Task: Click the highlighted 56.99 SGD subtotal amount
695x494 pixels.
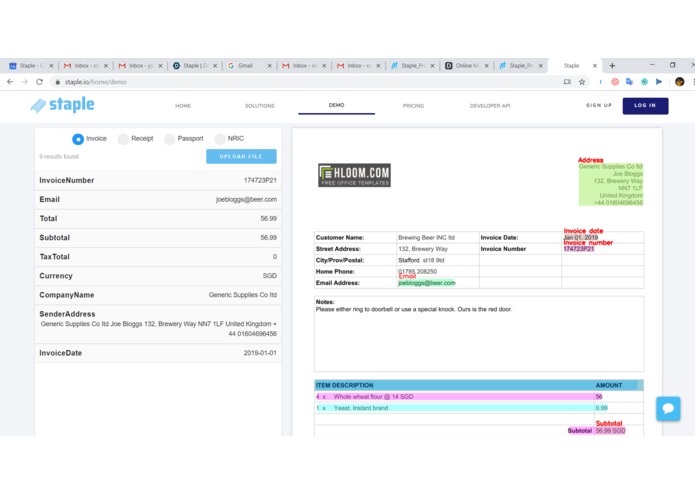Action: [x=610, y=431]
